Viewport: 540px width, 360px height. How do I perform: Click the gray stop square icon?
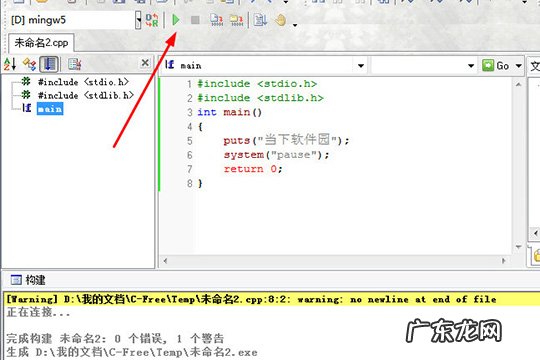[x=195, y=20]
